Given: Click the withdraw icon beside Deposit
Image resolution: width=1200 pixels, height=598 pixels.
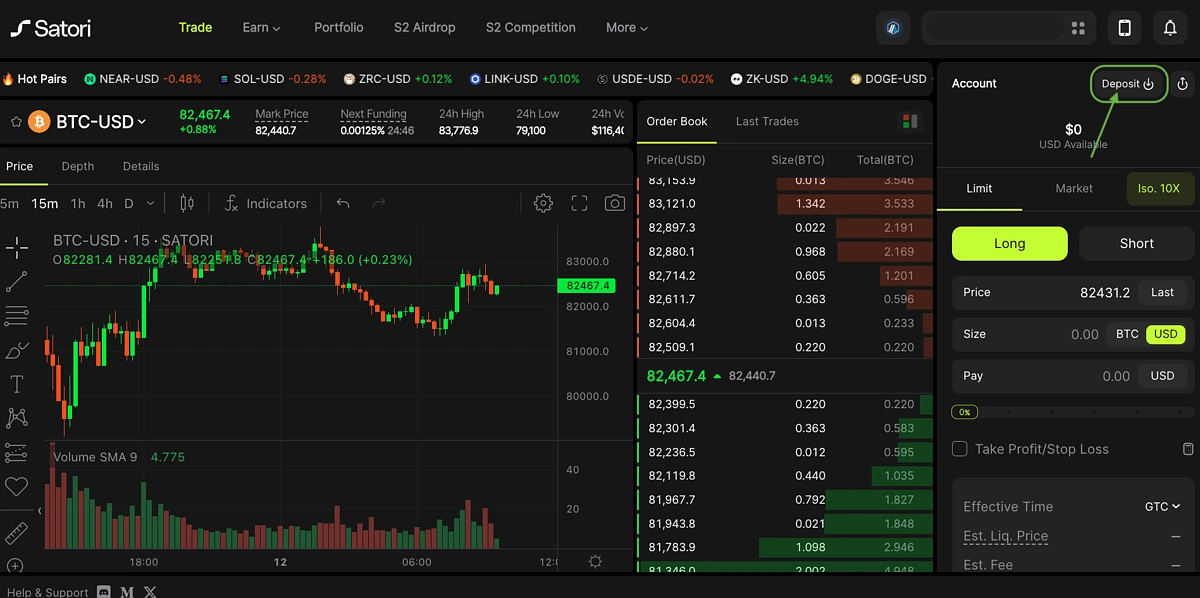Looking at the screenshot, I should 1183,84.
